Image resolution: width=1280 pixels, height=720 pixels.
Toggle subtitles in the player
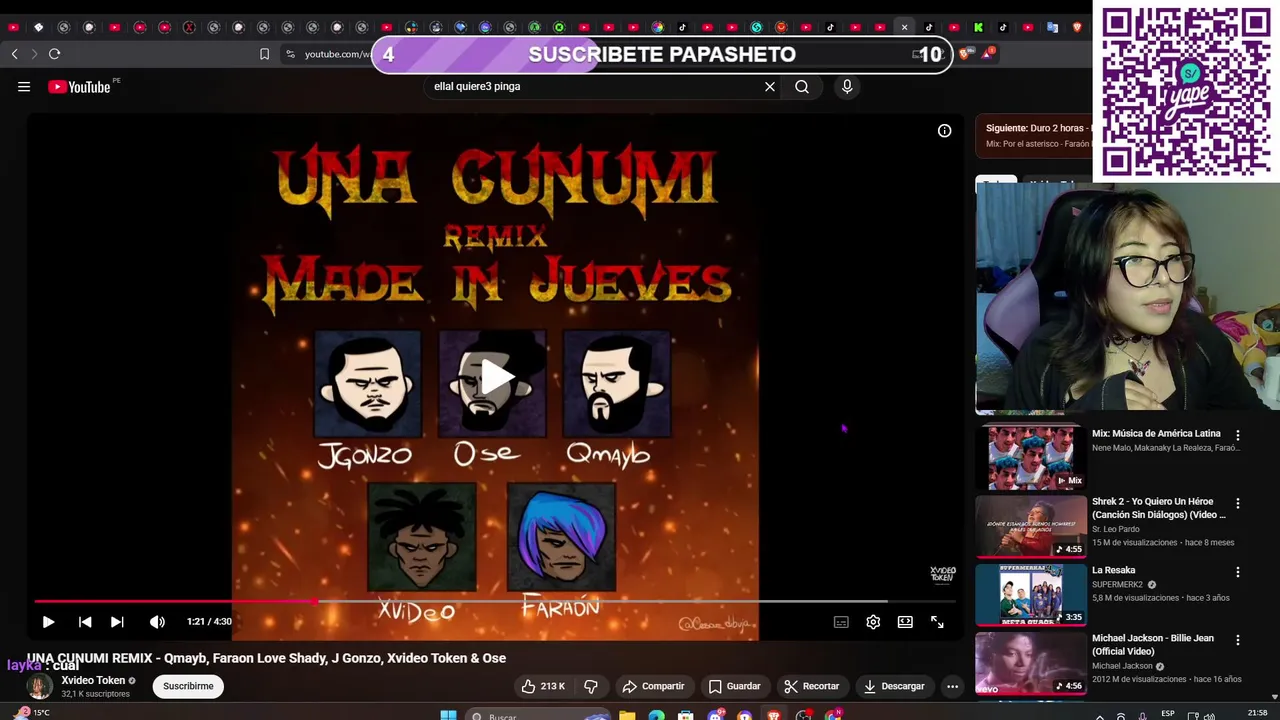[841, 622]
